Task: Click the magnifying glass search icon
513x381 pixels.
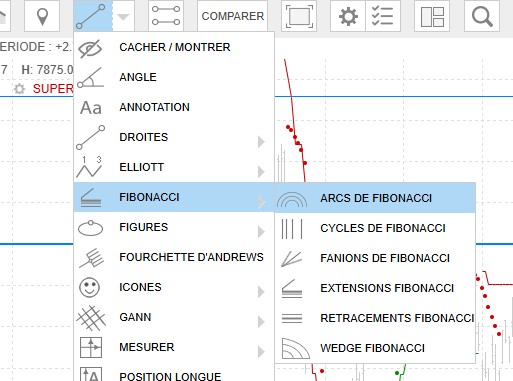Action: click(482, 16)
